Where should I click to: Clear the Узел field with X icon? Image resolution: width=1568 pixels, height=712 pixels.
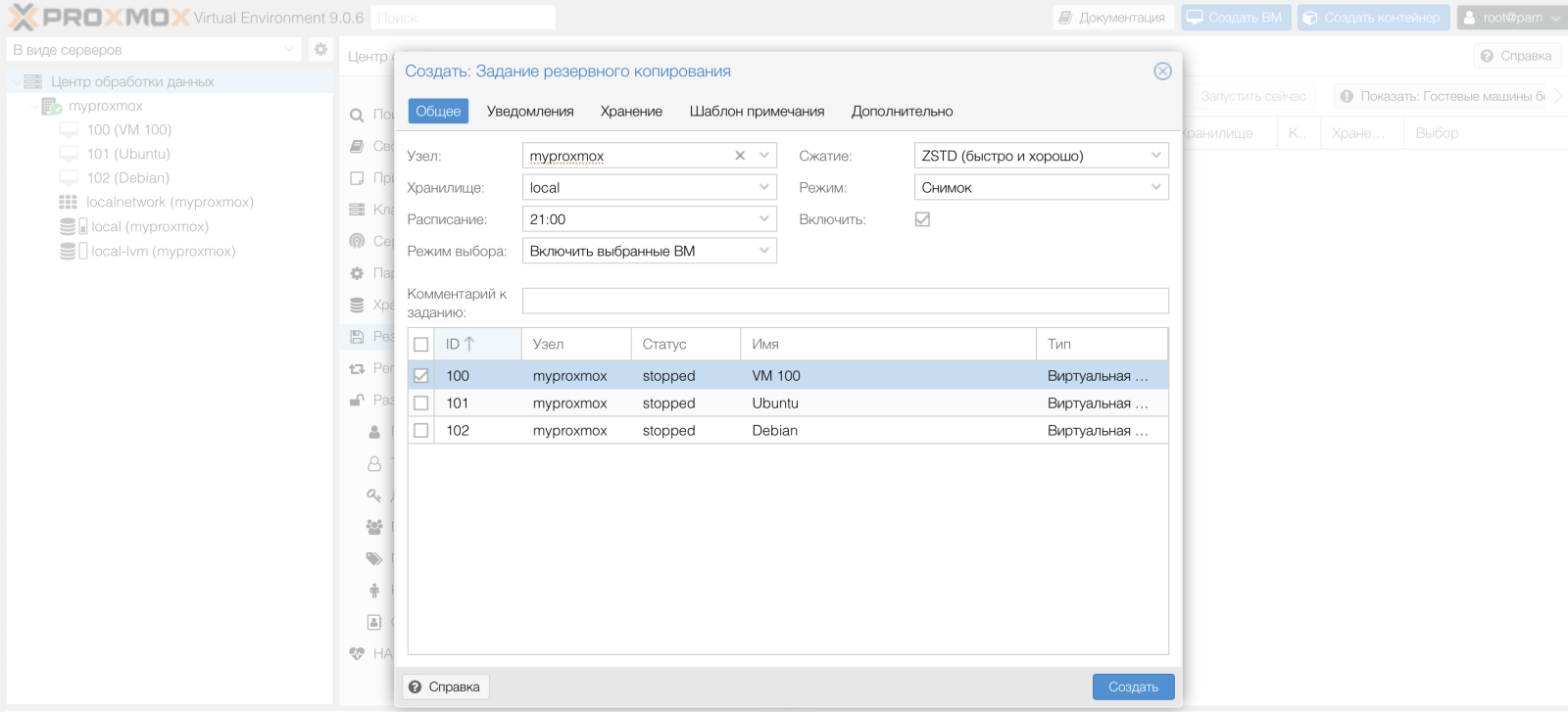click(x=740, y=156)
